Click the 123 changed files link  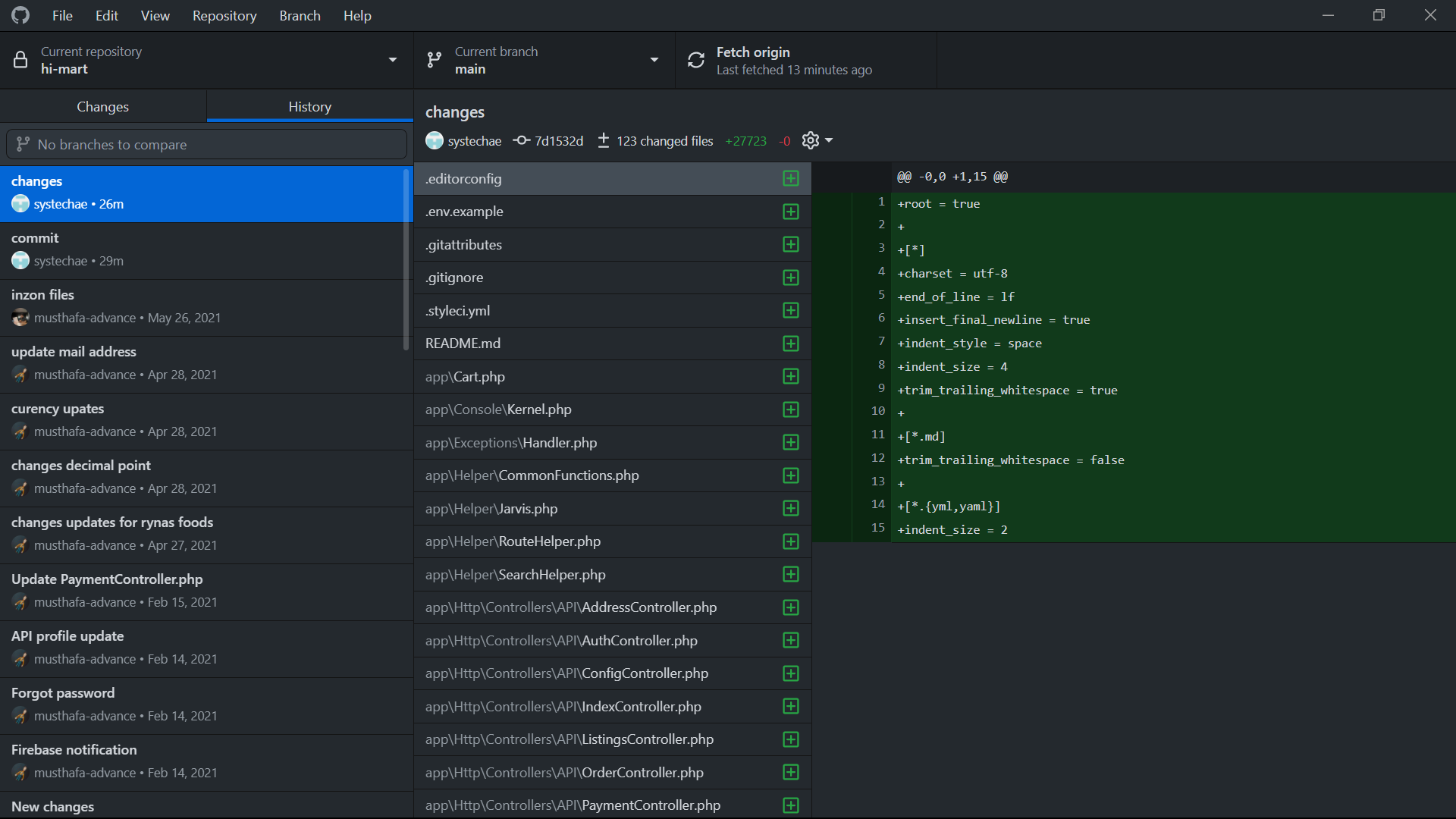tap(664, 140)
